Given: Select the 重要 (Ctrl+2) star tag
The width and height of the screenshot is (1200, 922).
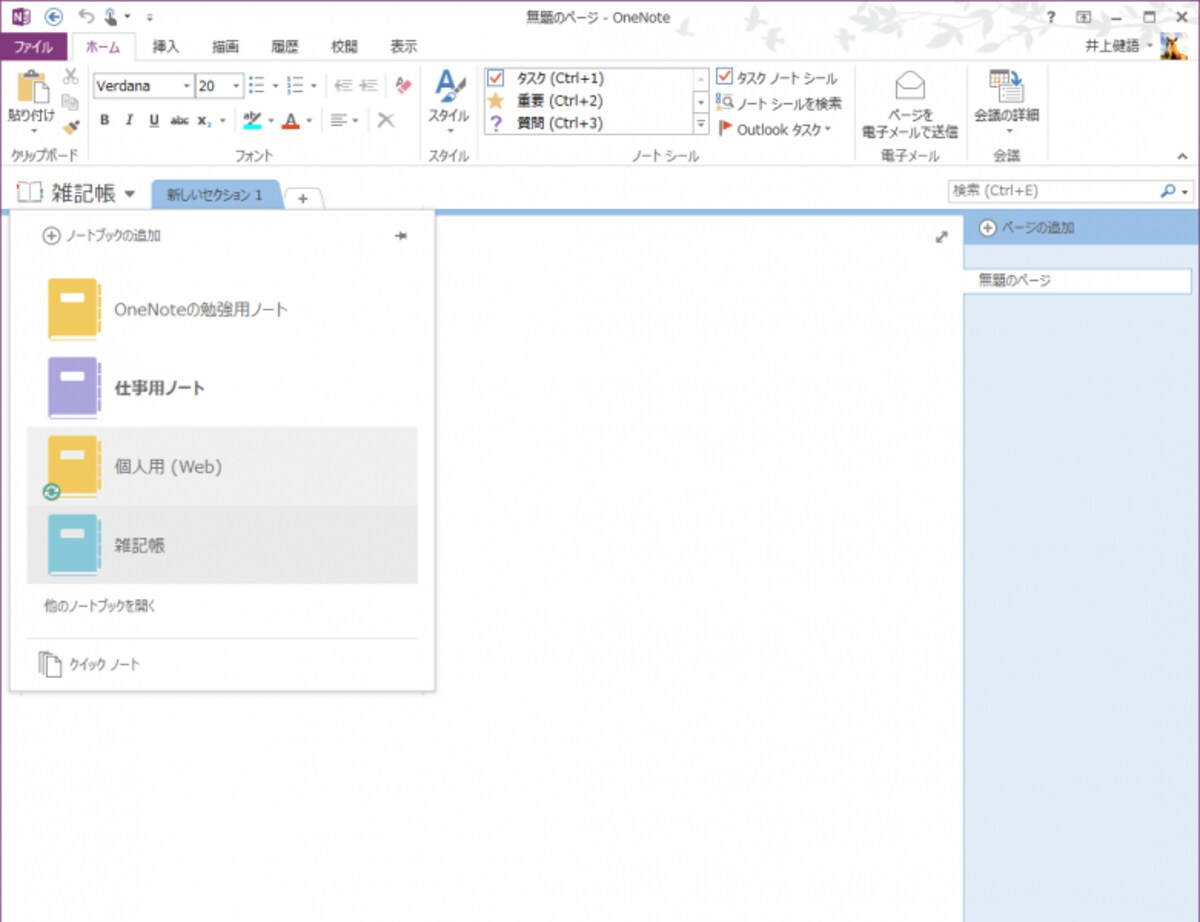Looking at the screenshot, I should click(495, 101).
